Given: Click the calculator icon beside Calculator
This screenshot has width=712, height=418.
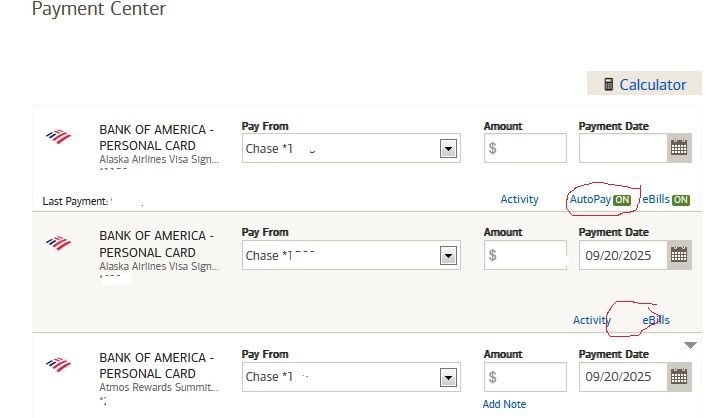Looking at the screenshot, I should pyautogui.click(x=608, y=85).
